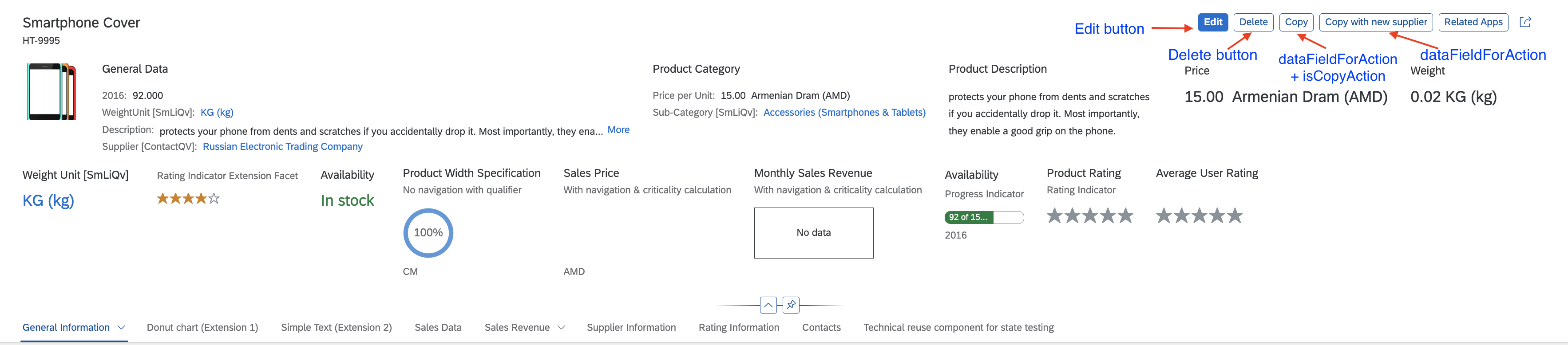Click the 15.00 Armenian Dram (AMD) price value
Image resolution: width=1568 pixels, height=345 pixels.
click(x=1286, y=97)
